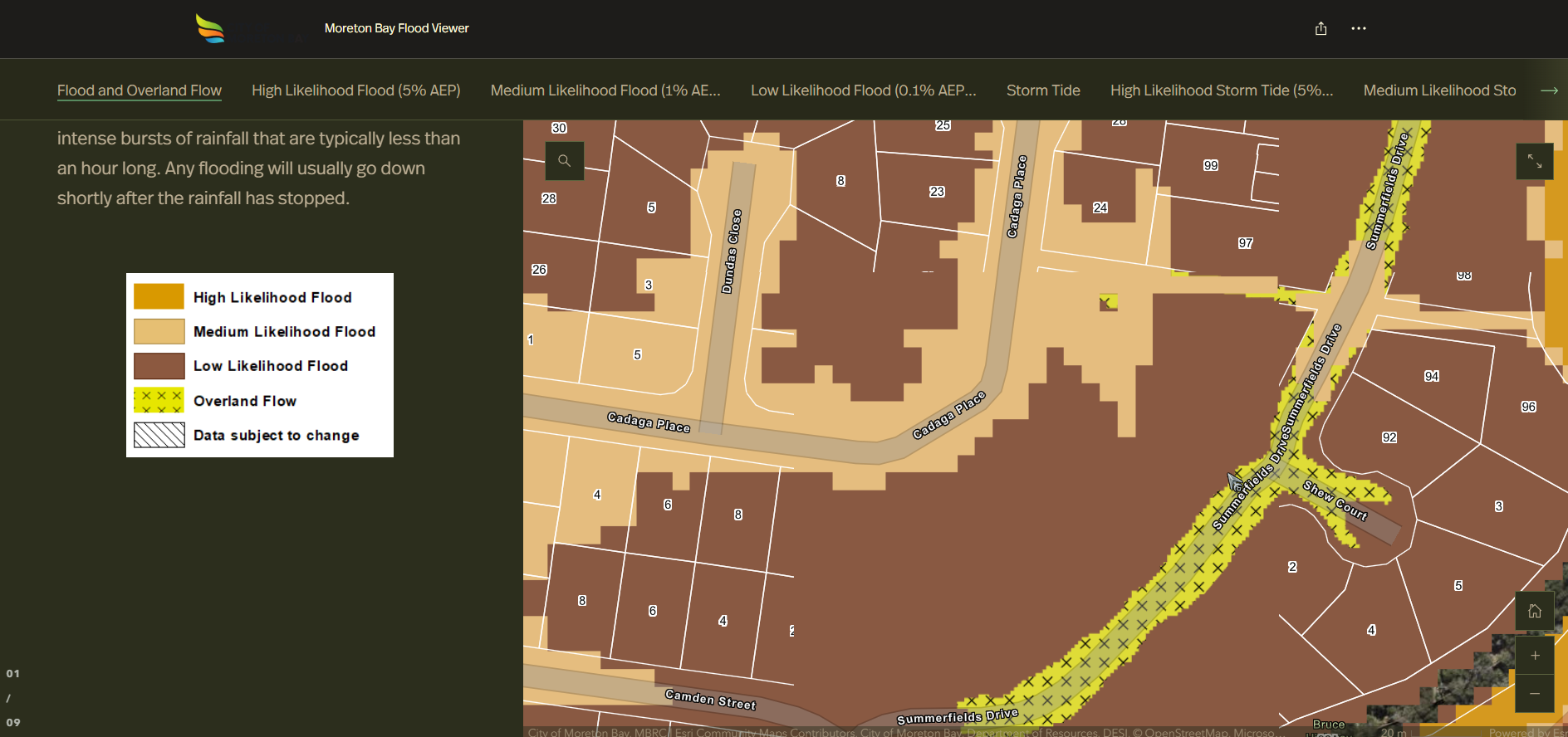Click Moreton Bay Flood Viewer title
The image size is (1568, 737).
[396, 28]
